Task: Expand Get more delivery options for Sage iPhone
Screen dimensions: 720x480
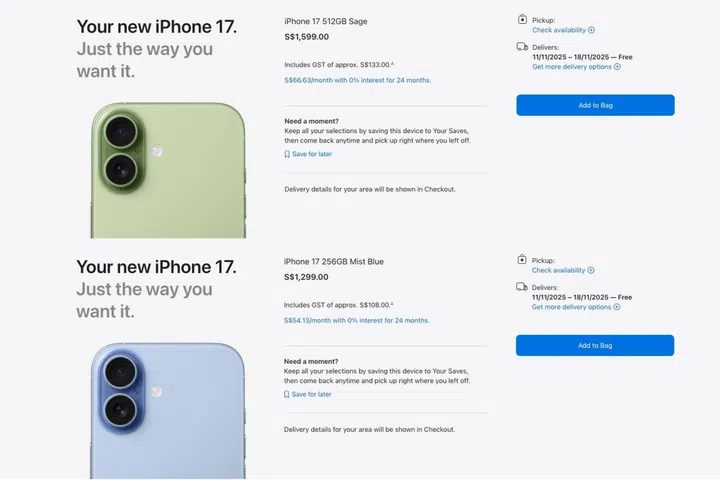Action: (x=576, y=67)
